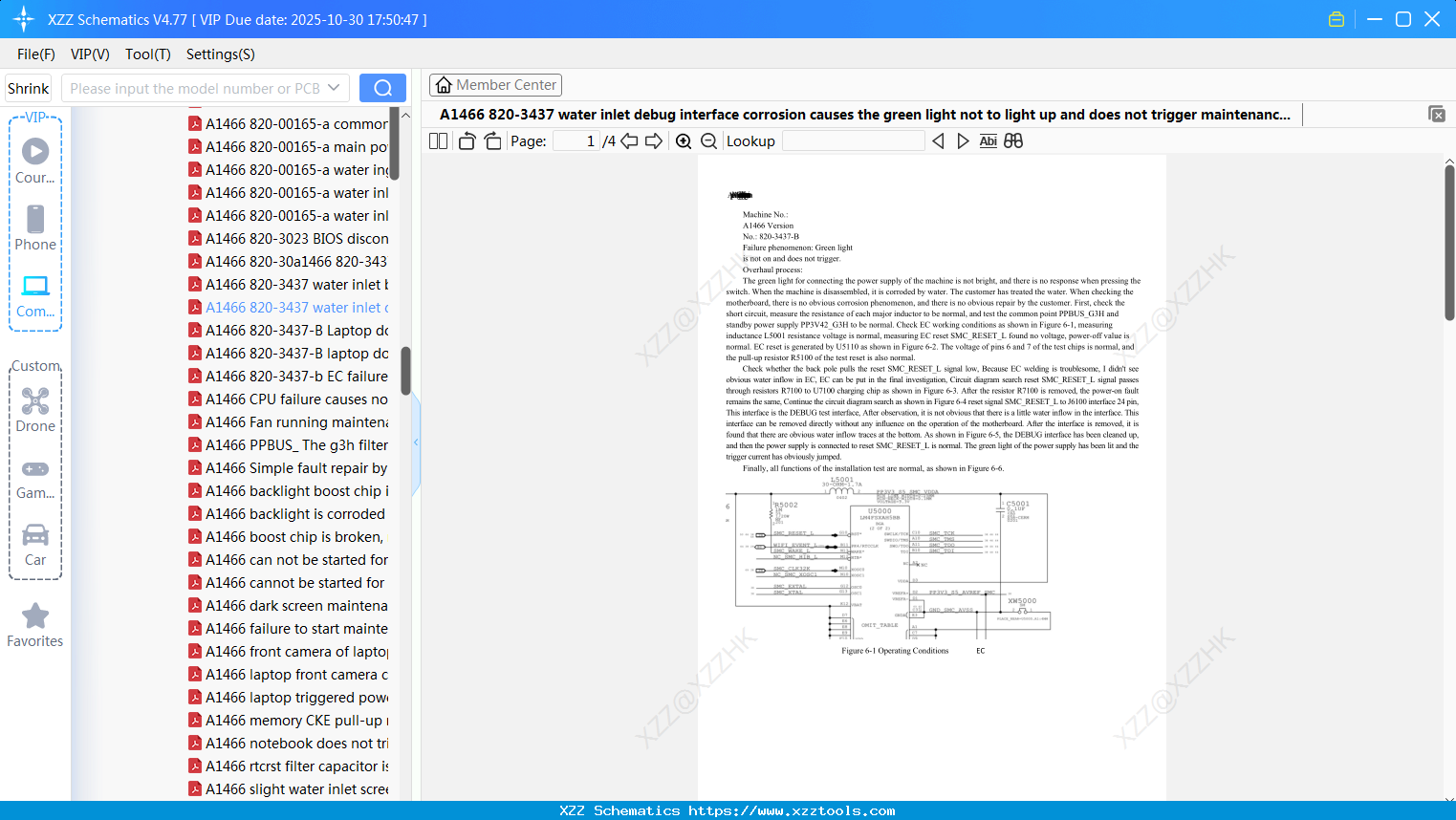
Task: Open 'A1466 cannot be started for' file
Action: coord(288,583)
